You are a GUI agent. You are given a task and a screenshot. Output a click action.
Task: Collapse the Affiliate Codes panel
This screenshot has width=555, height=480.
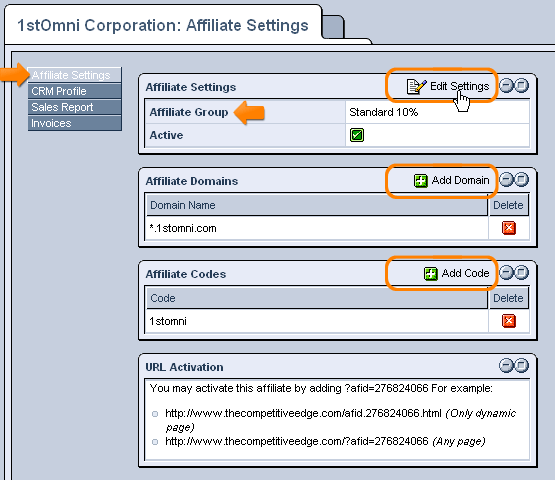pyautogui.click(x=506, y=273)
